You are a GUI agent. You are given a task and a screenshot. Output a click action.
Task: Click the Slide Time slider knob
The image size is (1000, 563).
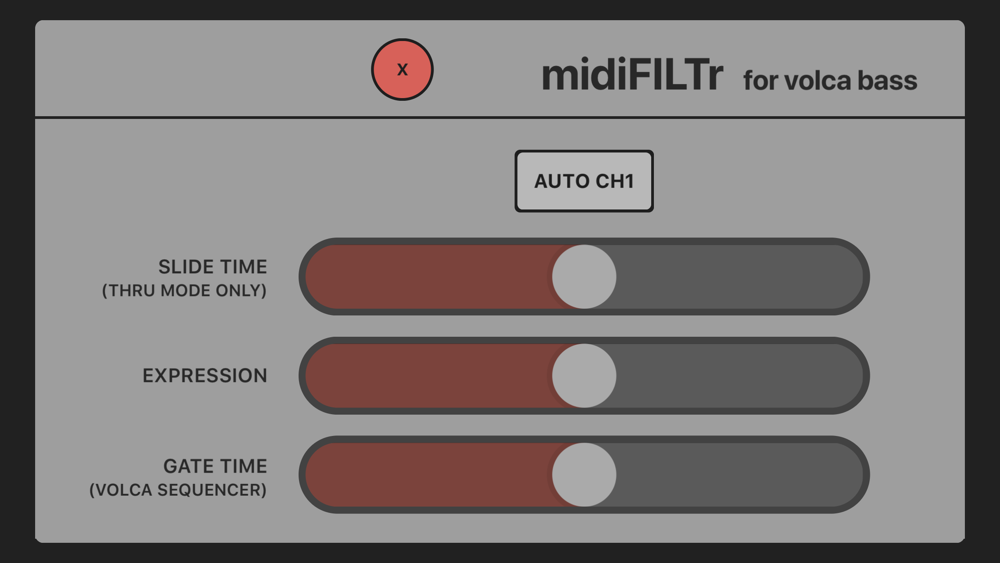click(584, 277)
